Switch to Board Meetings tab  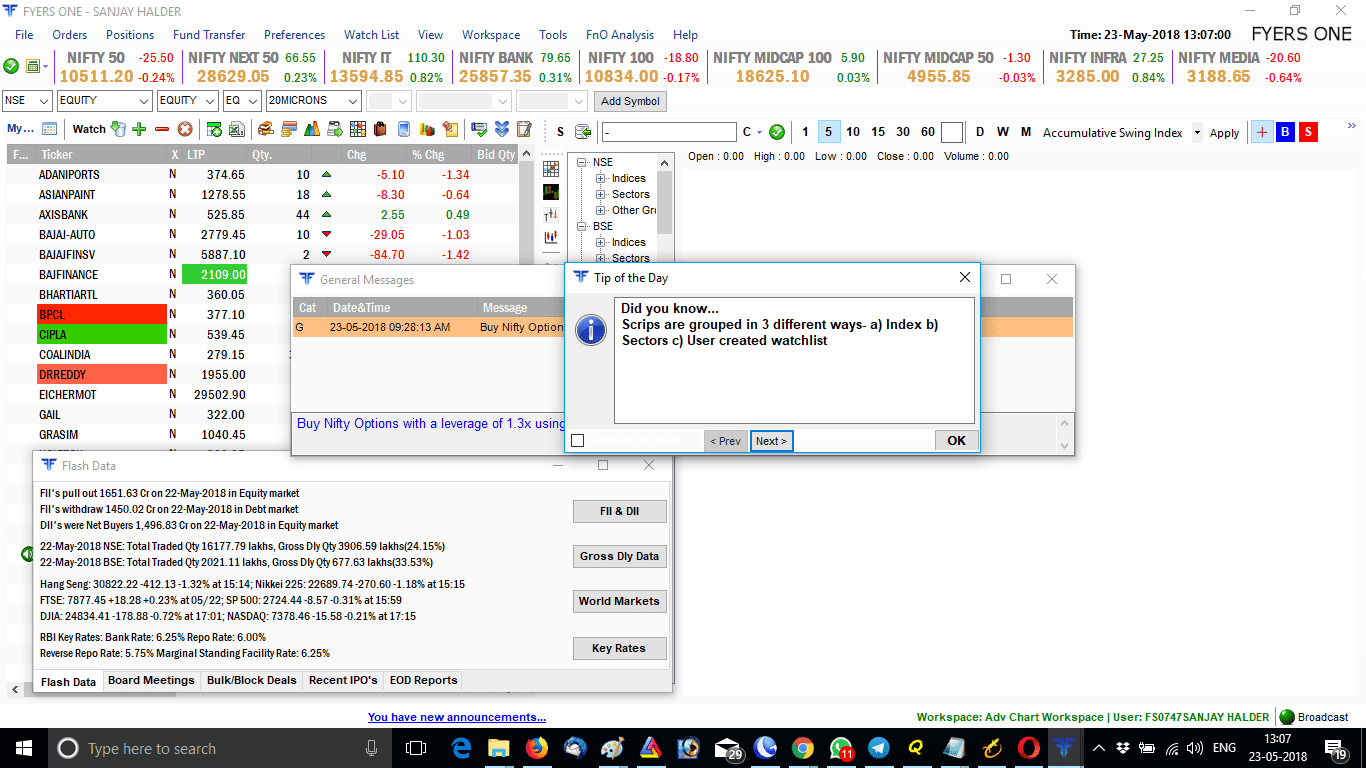click(151, 680)
